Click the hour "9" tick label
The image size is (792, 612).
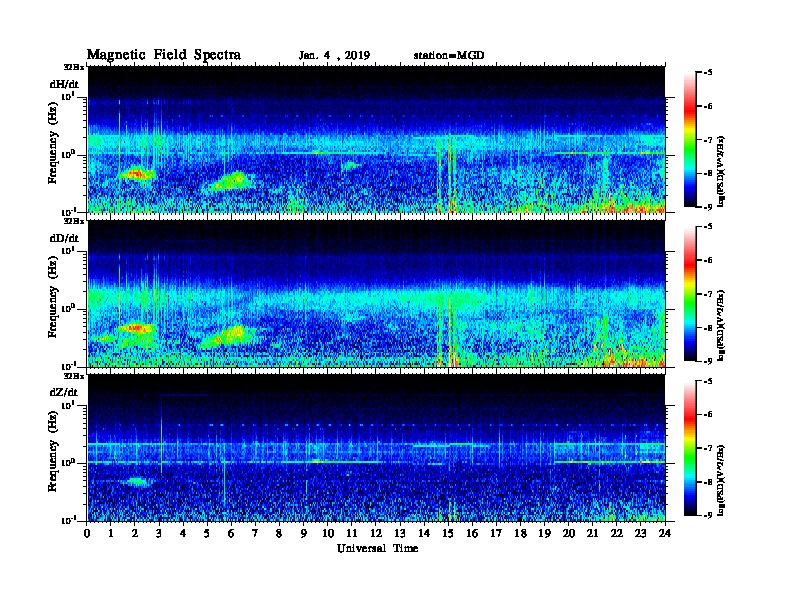coord(304,533)
